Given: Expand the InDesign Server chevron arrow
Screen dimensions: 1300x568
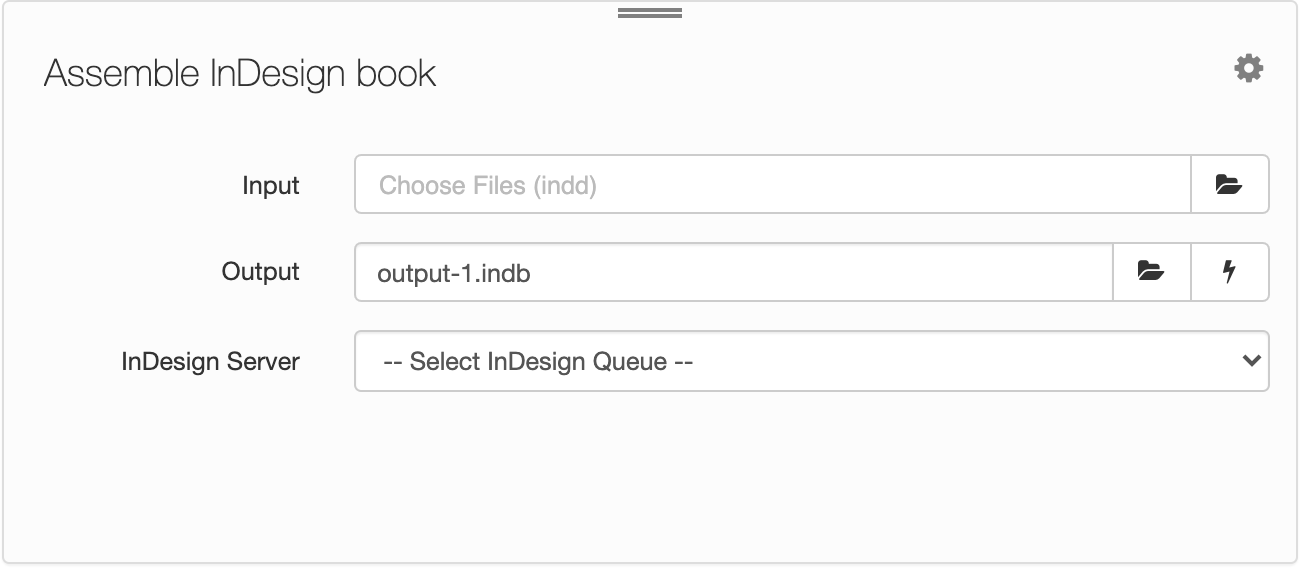Looking at the screenshot, I should point(1250,361).
